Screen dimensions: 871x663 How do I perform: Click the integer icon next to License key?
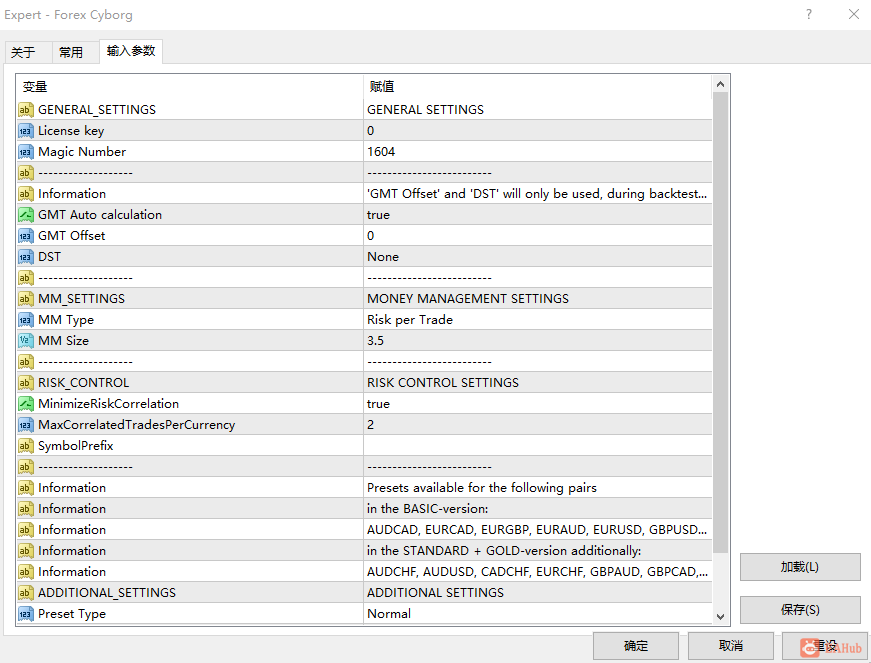pos(26,130)
